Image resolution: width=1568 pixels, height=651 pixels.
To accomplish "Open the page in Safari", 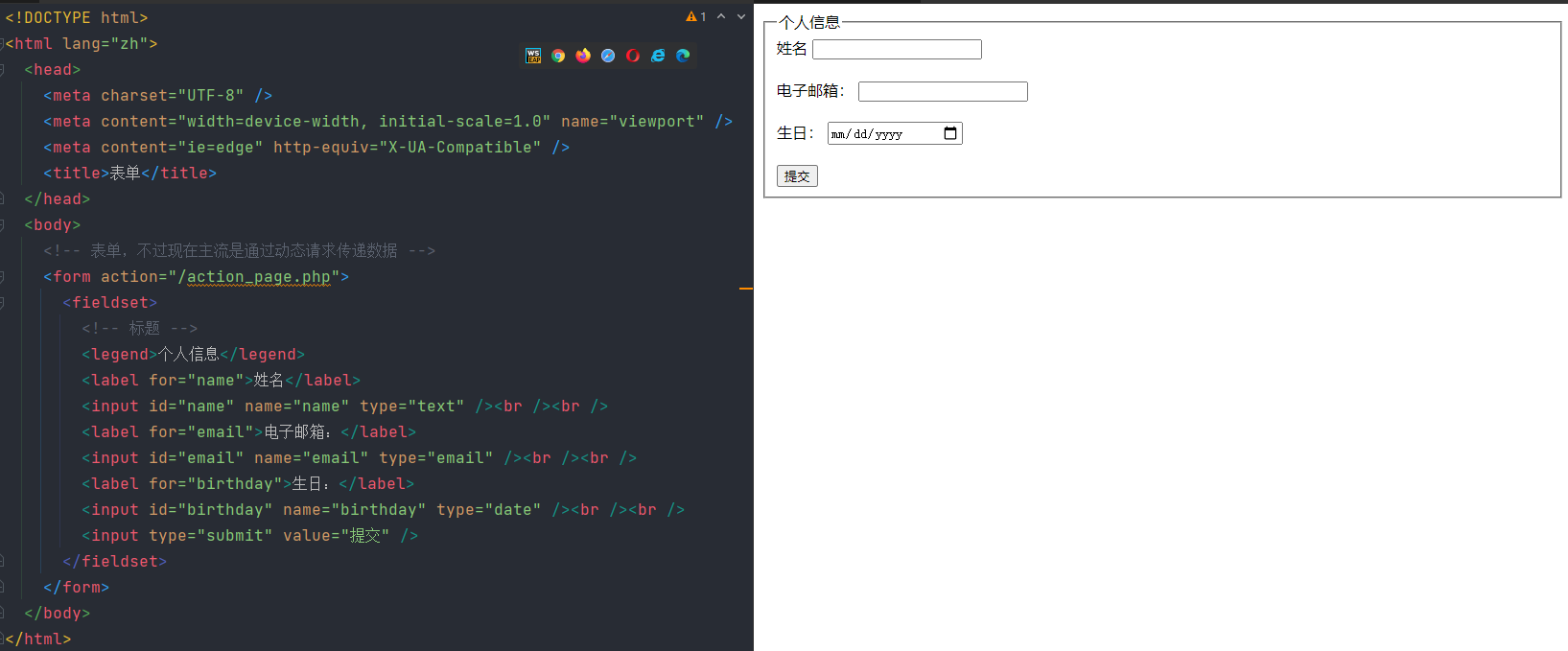I will click(608, 56).
